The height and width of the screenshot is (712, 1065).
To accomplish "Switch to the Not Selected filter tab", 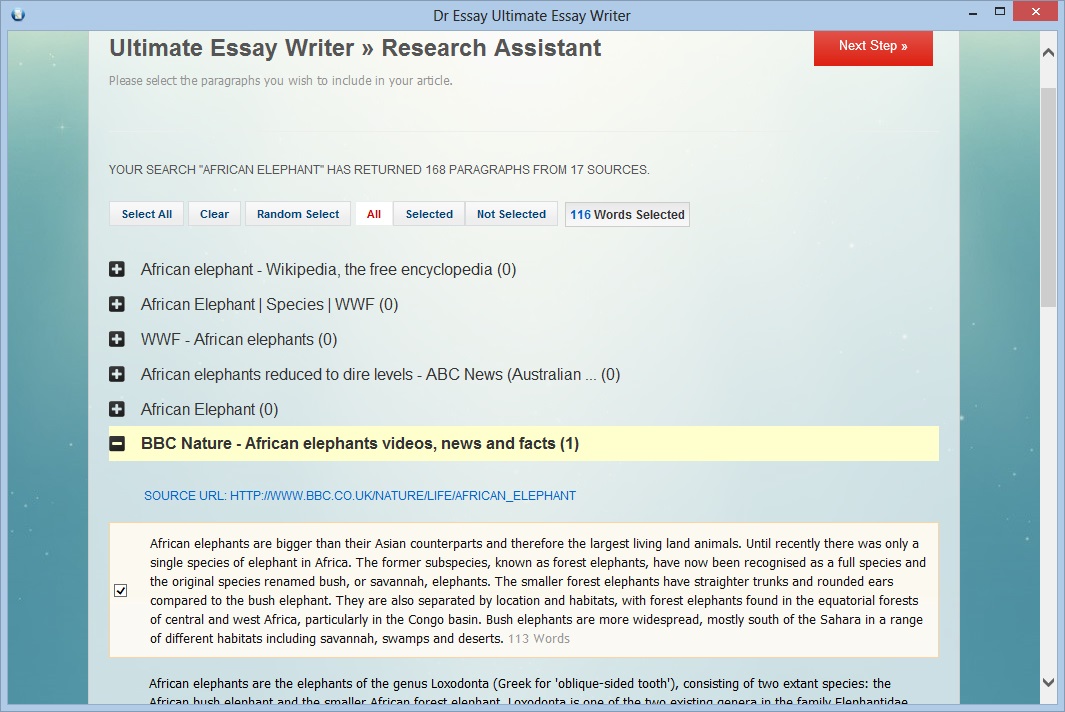I will [511, 214].
